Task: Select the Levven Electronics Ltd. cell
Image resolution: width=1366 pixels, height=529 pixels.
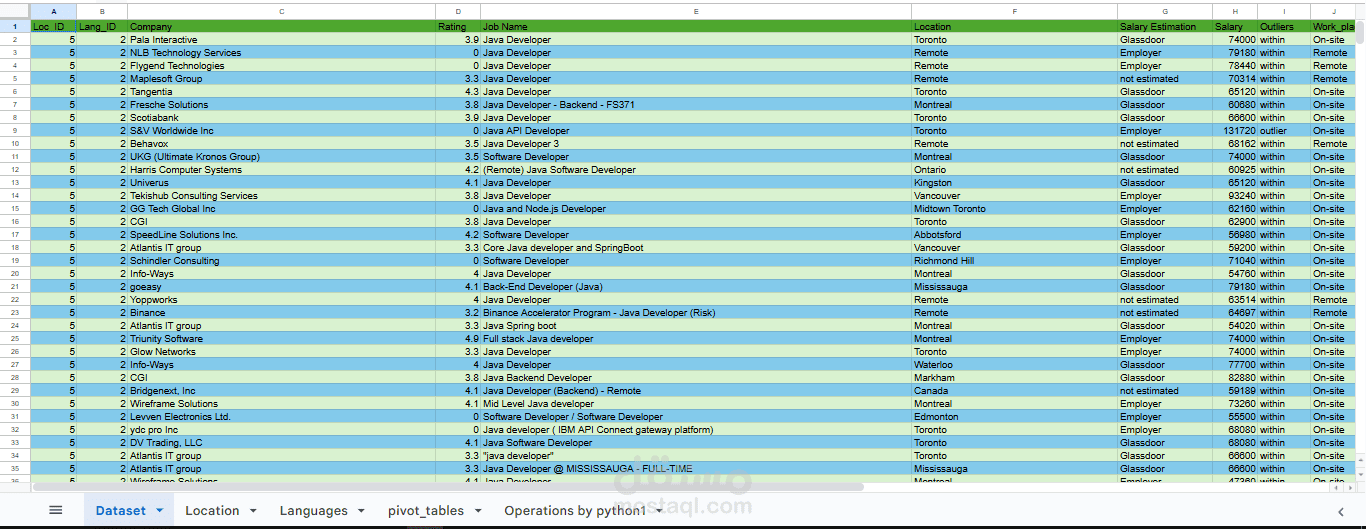Action: (282, 416)
